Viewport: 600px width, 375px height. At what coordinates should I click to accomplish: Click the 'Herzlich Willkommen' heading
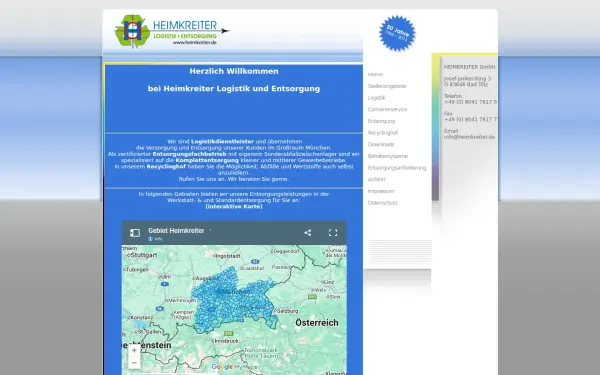[x=234, y=71]
